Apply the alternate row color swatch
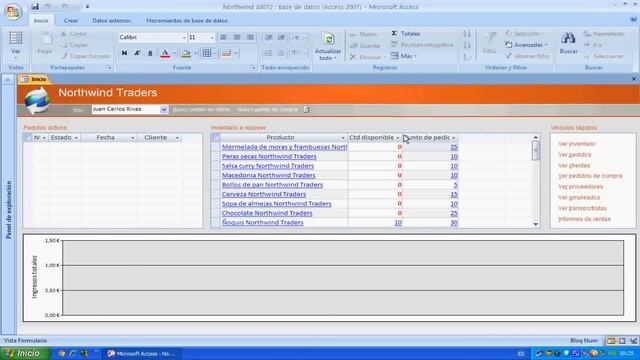 [x=227, y=53]
